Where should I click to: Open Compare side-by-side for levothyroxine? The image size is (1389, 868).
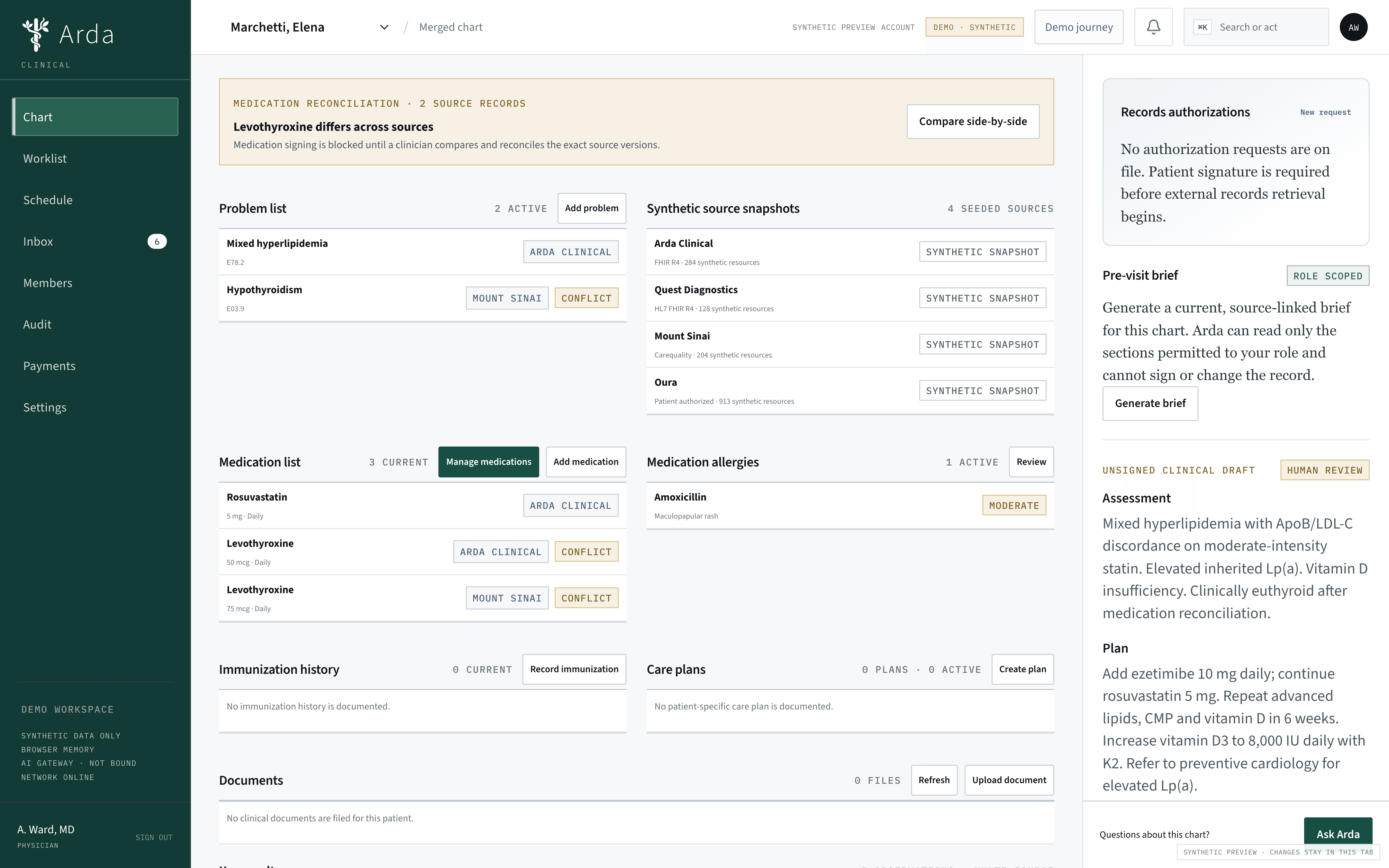(x=973, y=121)
